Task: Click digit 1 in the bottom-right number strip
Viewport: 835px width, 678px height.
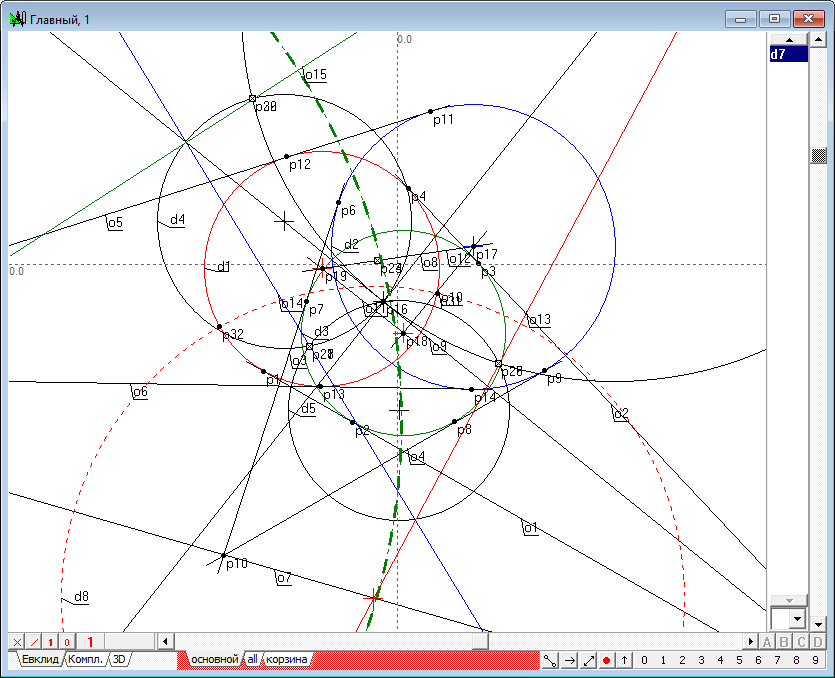Action: coord(664,660)
